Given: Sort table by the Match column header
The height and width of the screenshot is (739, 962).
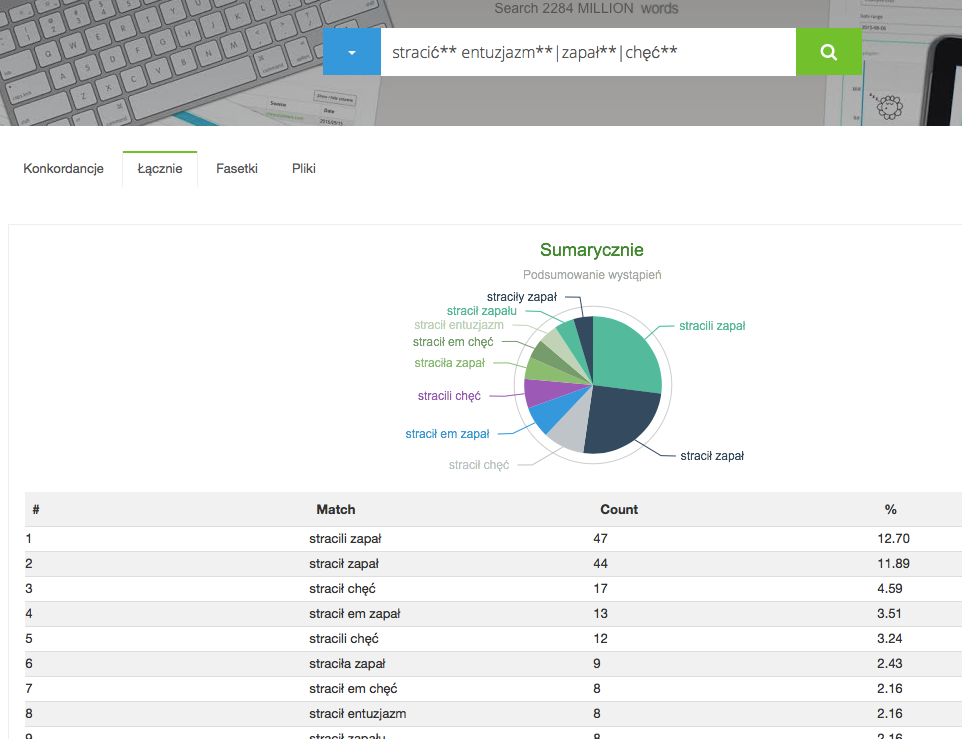Looking at the screenshot, I should pos(336,510).
